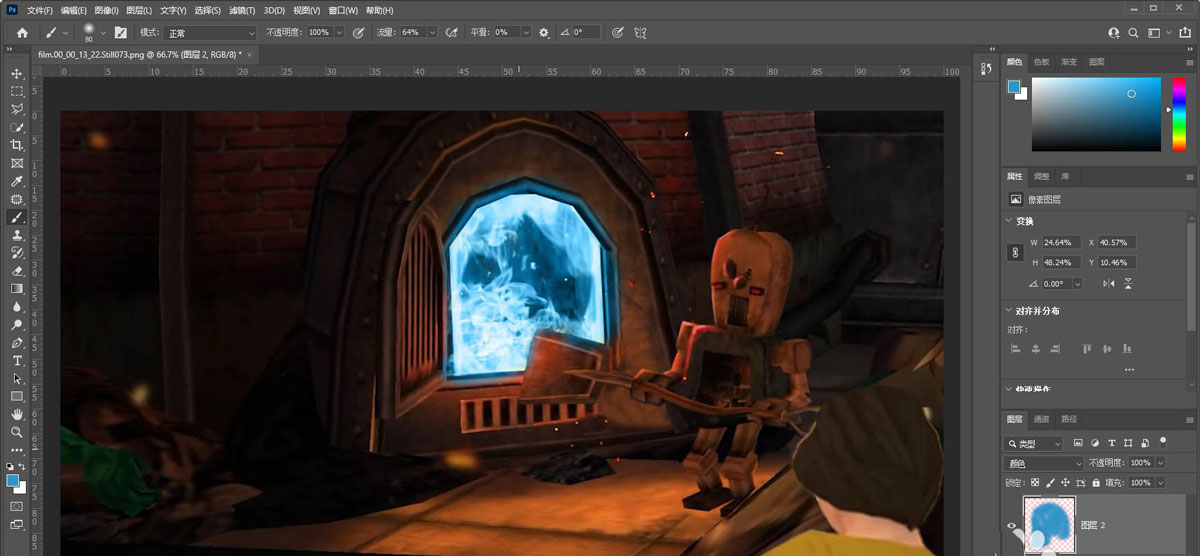Select the Horizontal Type tool
Viewport: 1200px width, 556px height.
[x=17, y=360]
